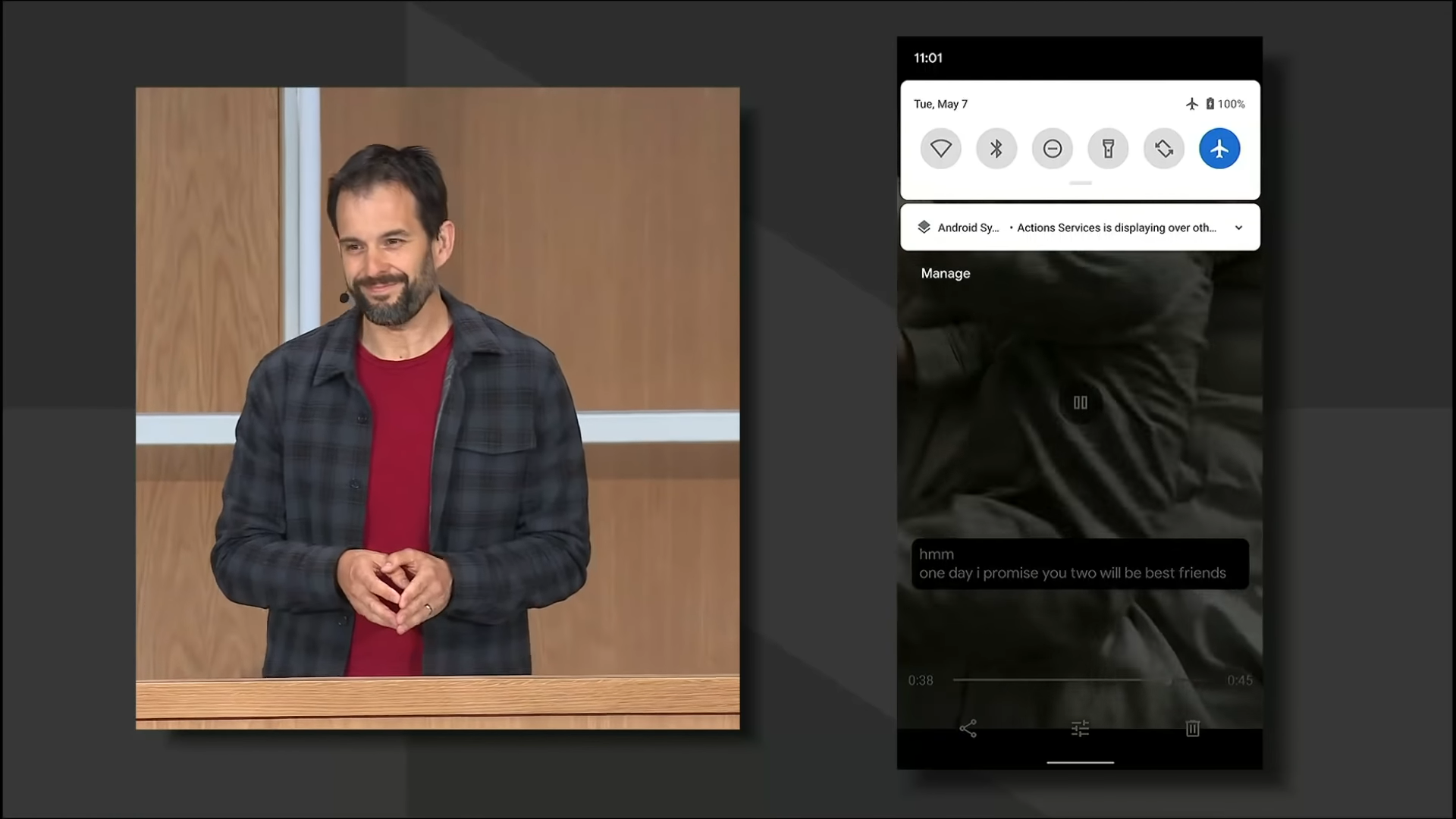1456x819 pixels.
Task: Toggle the Bluetooth quick setting
Action: pyautogui.click(x=996, y=149)
